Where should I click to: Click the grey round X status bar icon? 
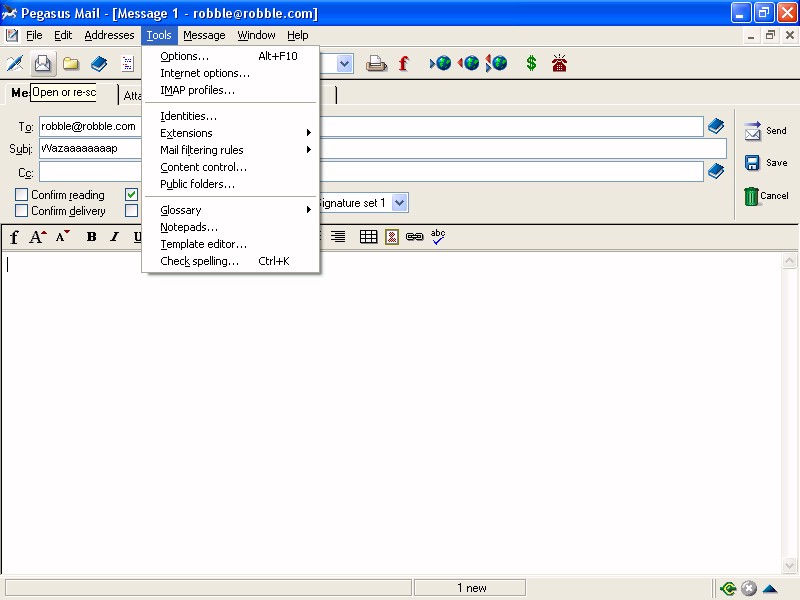748,588
